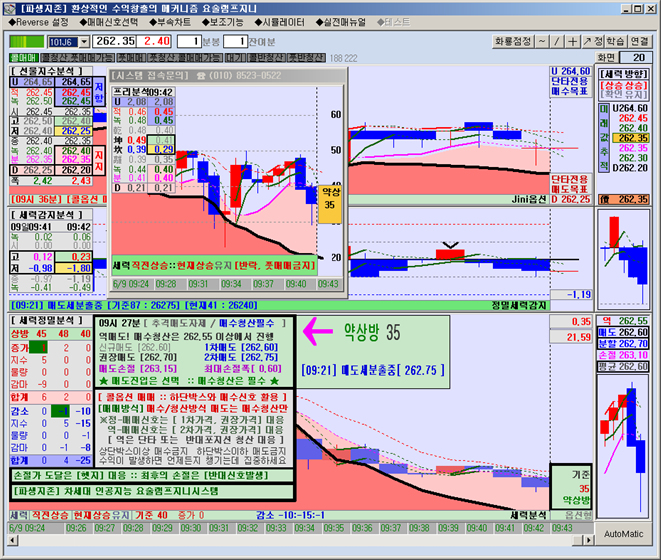
Task: Open the Reverse 설정 menu
Action: [x=39, y=22]
